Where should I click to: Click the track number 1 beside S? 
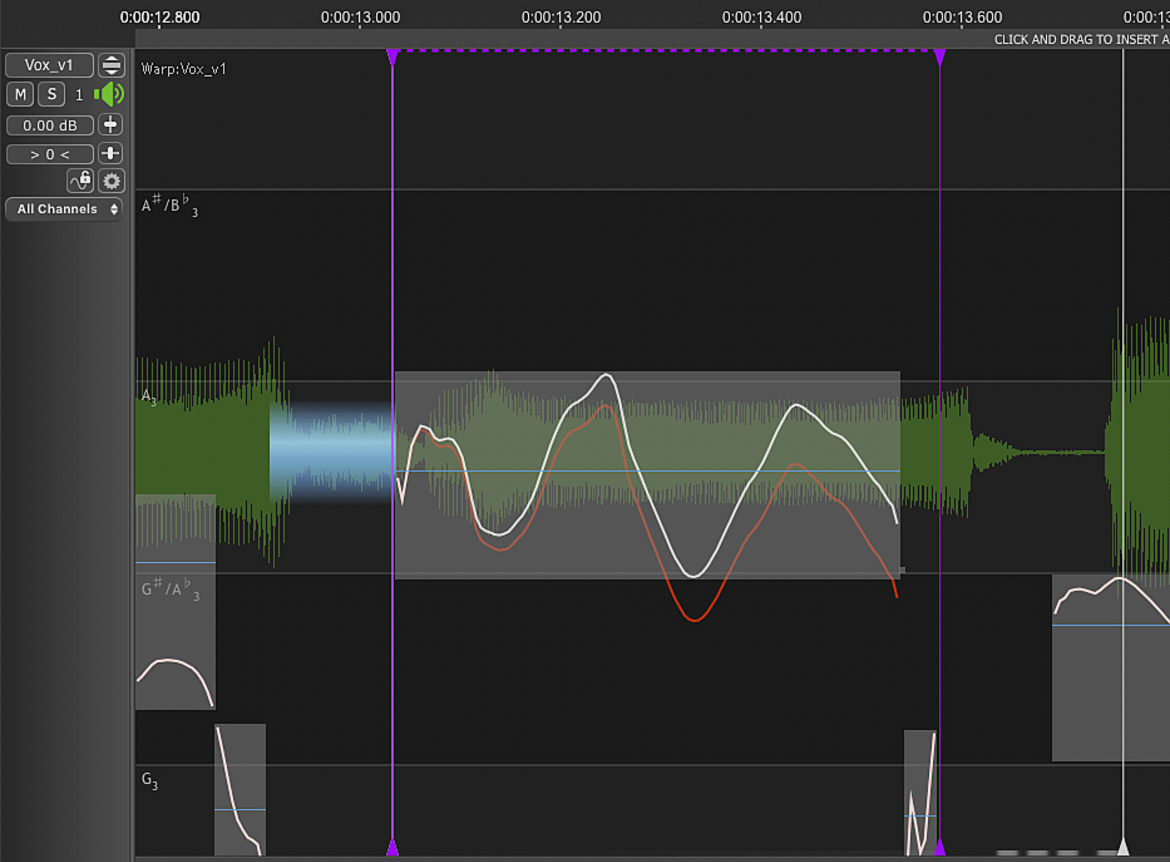pos(79,96)
